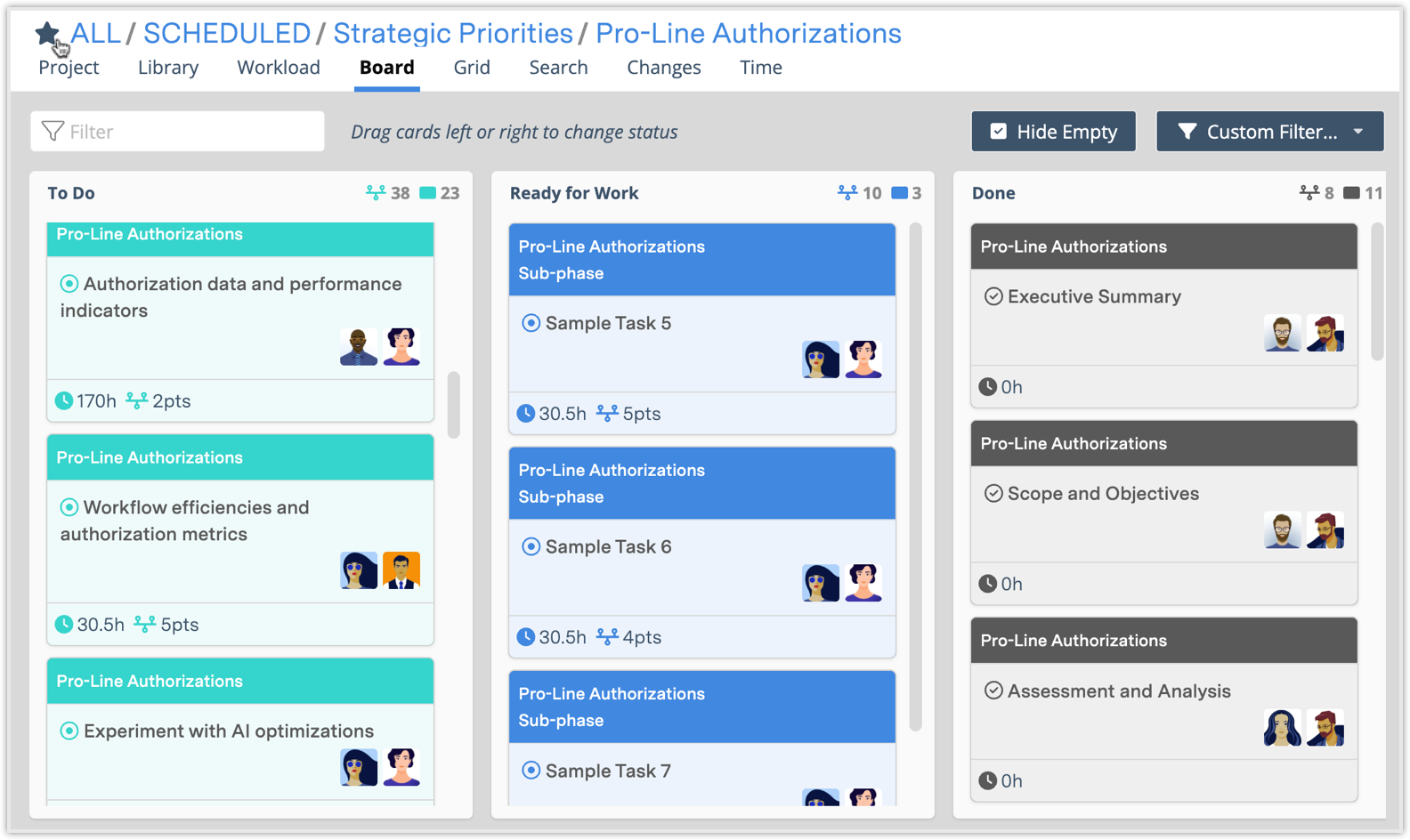Click the points icon in the To Do column header
The width and height of the screenshot is (1410, 840).
click(376, 193)
